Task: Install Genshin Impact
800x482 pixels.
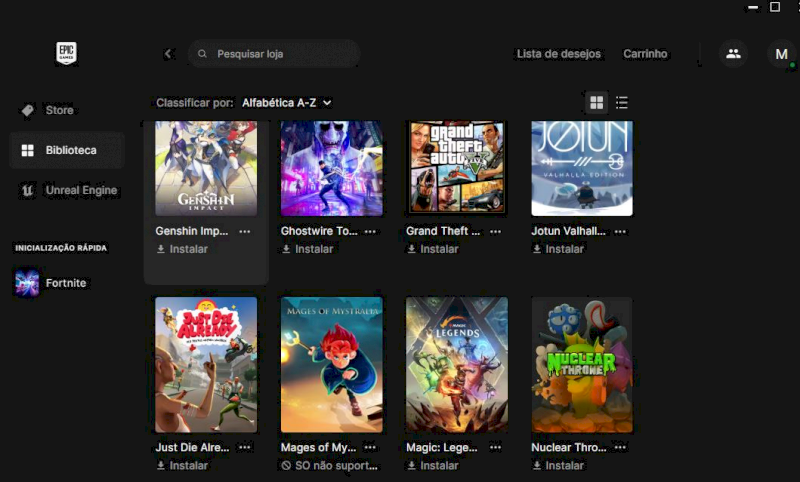Action: [182, 249]
